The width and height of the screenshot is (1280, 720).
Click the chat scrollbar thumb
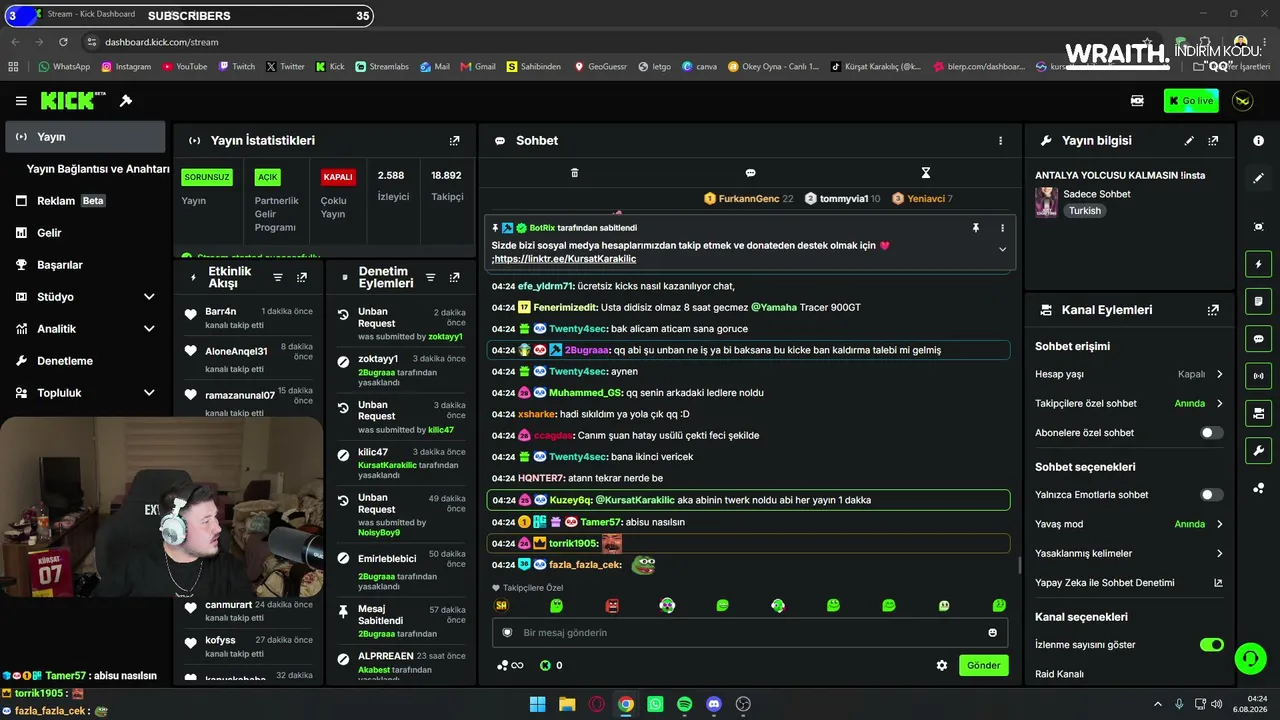1019,565
